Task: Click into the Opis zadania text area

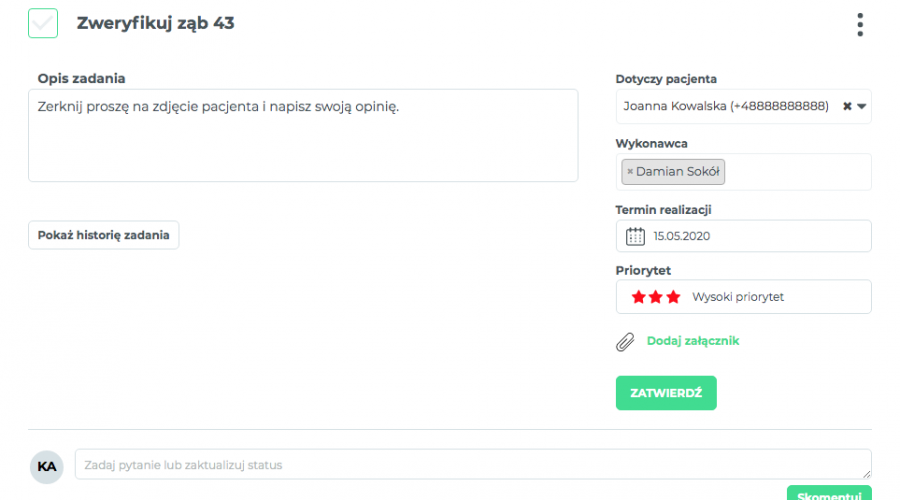Action: coord(303,135)
